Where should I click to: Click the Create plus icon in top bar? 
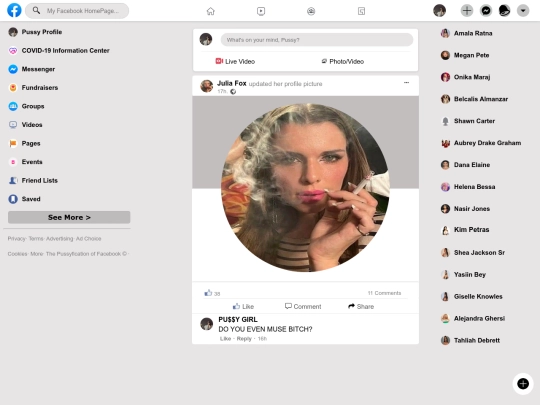pyautogui.click(x=467, y=11)
